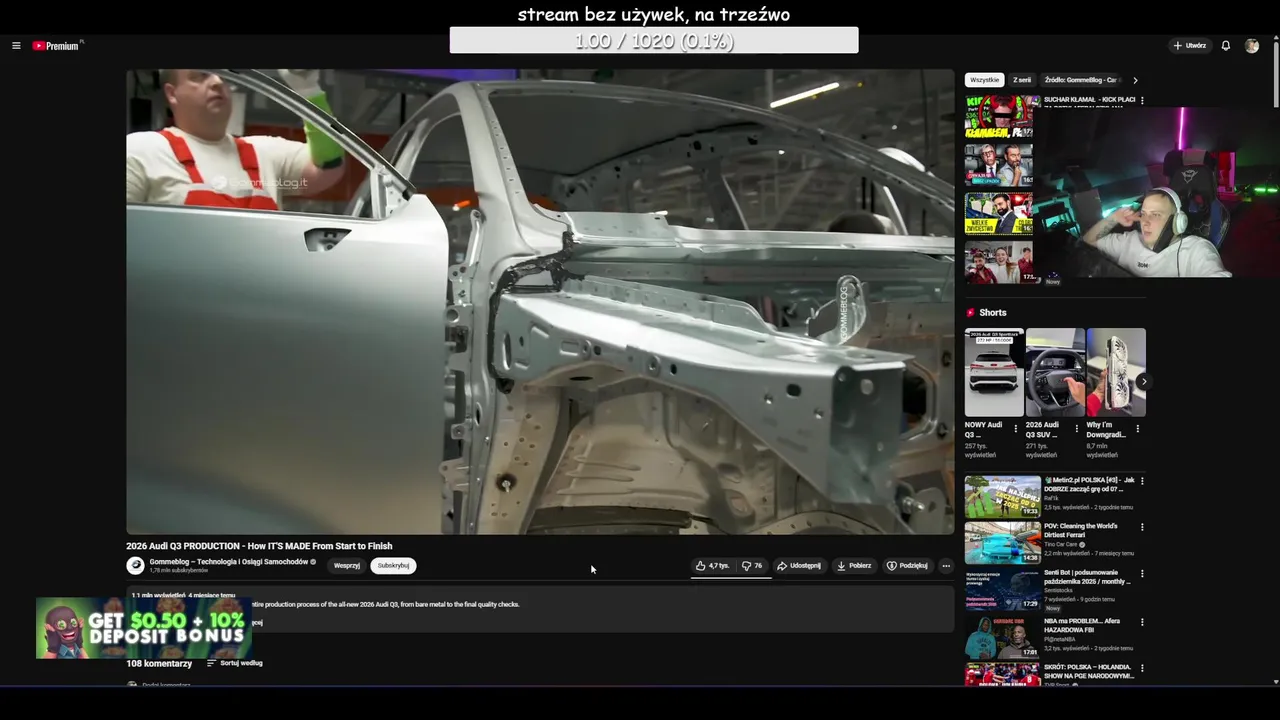Screen dimensions: 1280x720
Task: Like the video (4,7 tys.)
Action: coord(712,566)
